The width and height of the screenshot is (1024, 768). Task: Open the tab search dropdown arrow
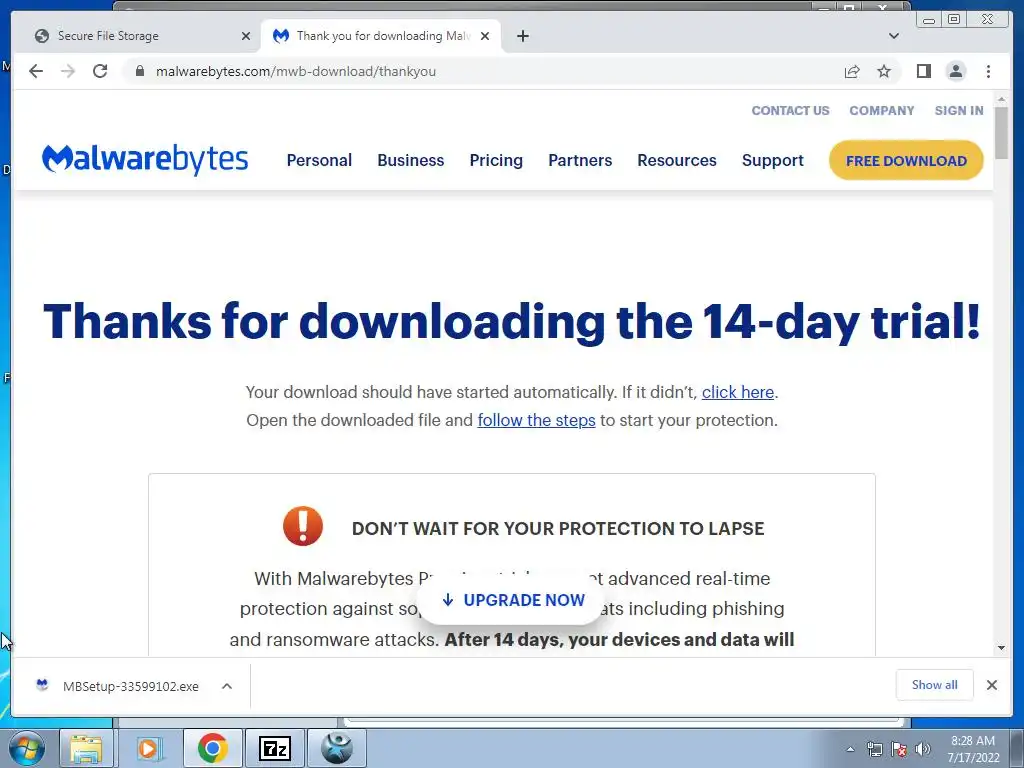point(893,36)
